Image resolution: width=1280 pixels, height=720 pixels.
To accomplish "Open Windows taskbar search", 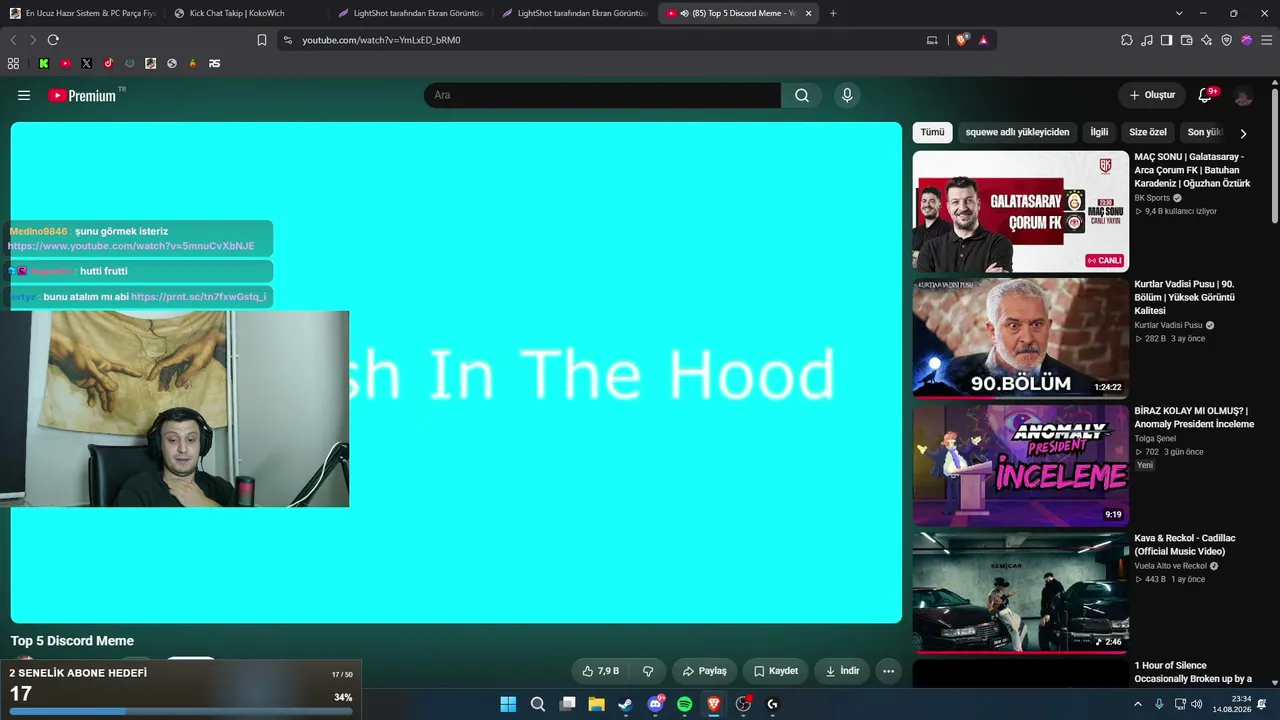I will 538,704.
